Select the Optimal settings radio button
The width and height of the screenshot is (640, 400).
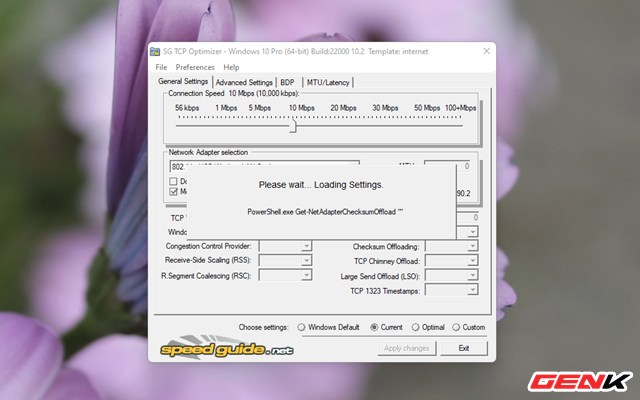coord(416,327)
